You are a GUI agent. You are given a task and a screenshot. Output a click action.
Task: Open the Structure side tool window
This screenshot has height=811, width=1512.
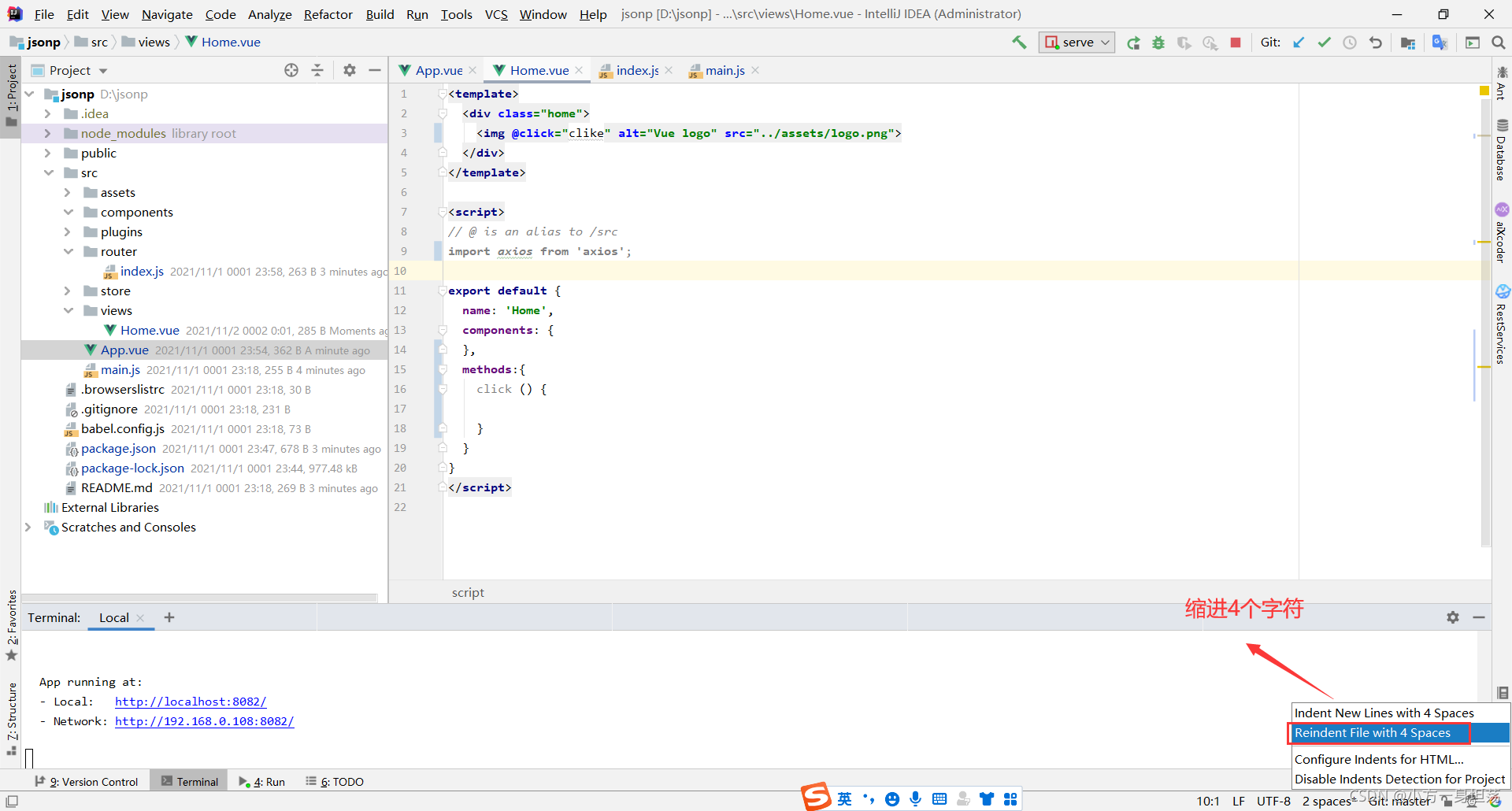pos(12,719)
